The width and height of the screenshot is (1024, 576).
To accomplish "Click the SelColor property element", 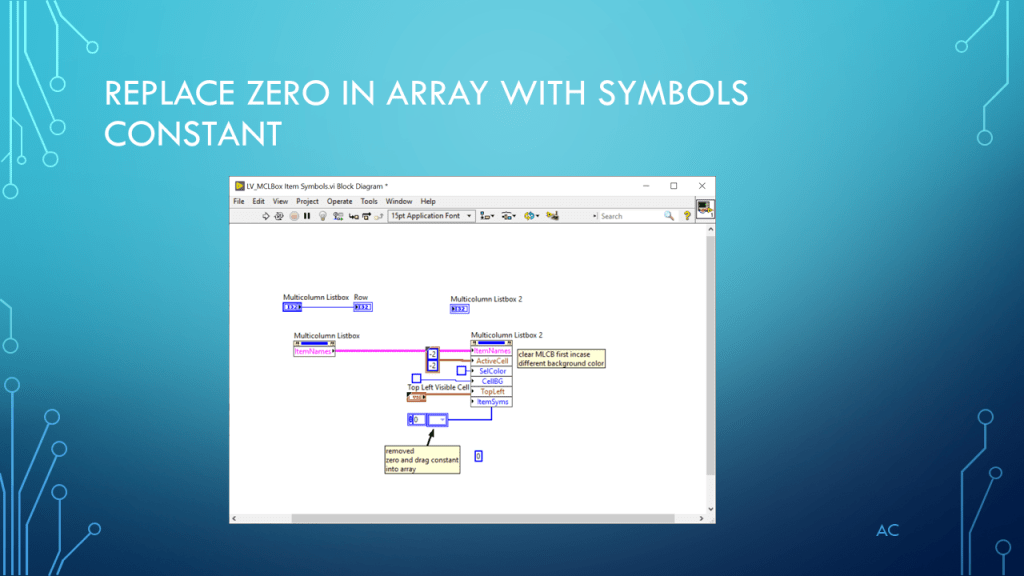I will click(493, 371).
